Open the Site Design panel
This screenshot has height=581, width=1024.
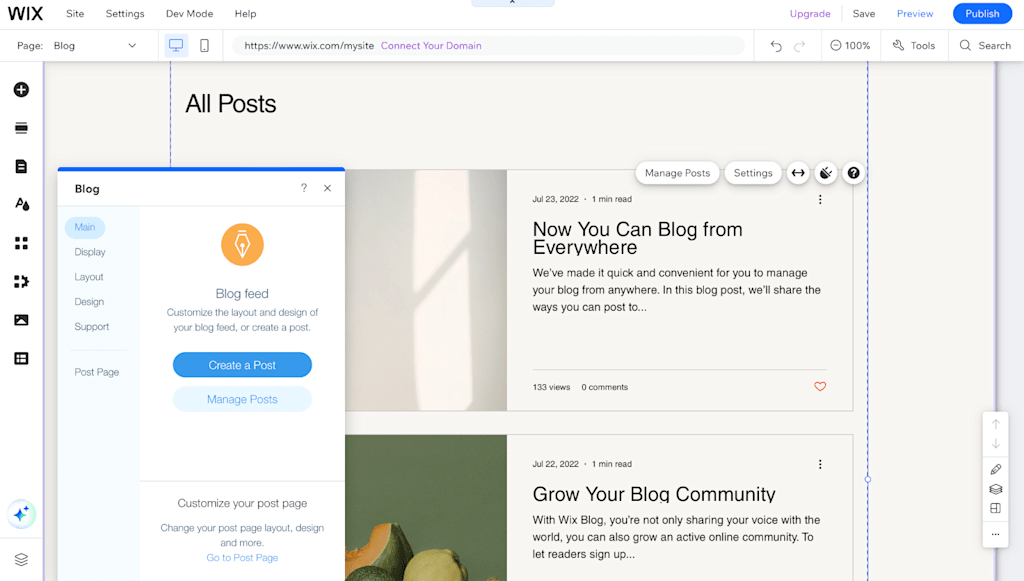[21, 204]
